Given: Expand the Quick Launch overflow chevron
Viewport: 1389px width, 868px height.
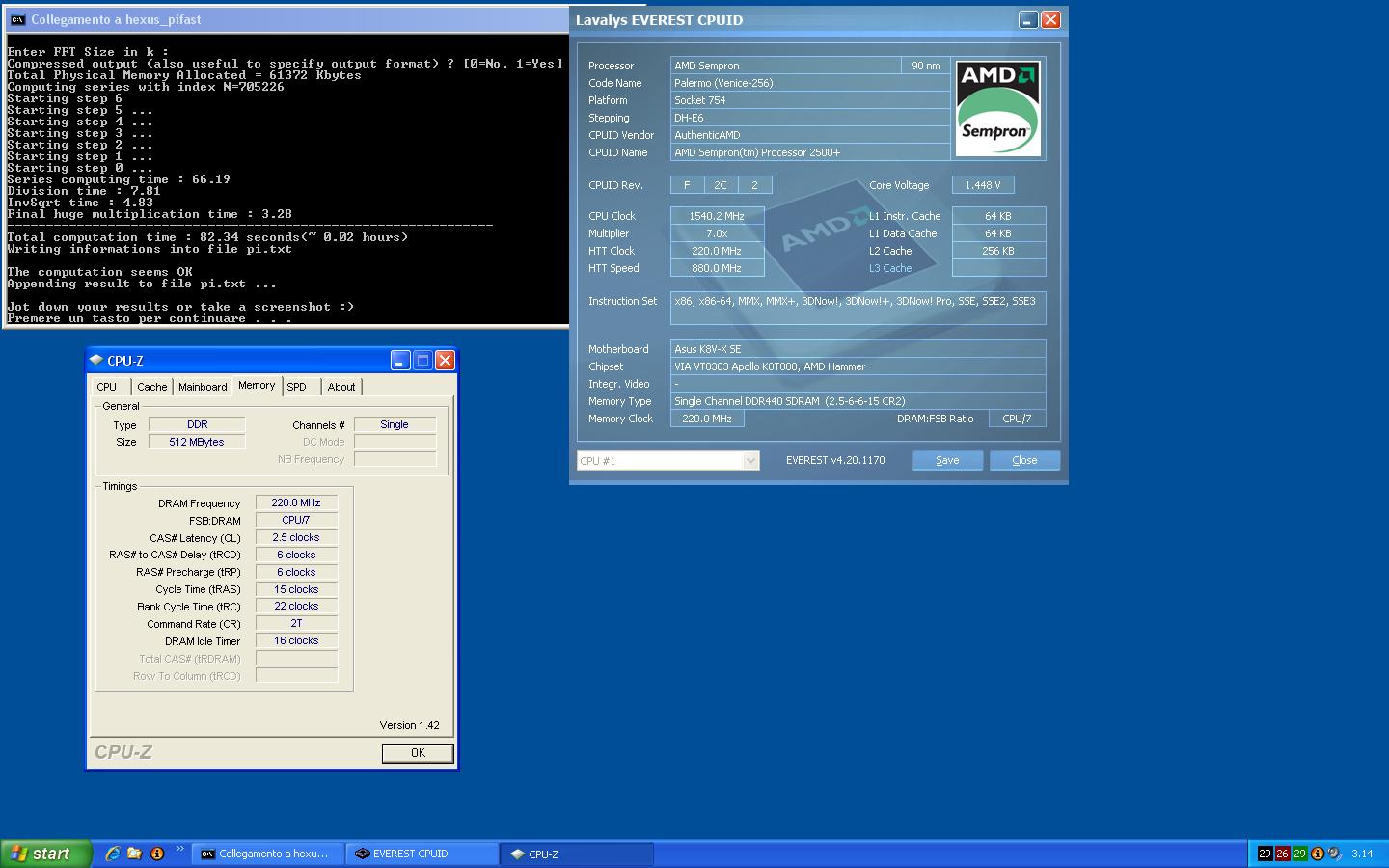Looking at the screenshot, I should (179, 850).
